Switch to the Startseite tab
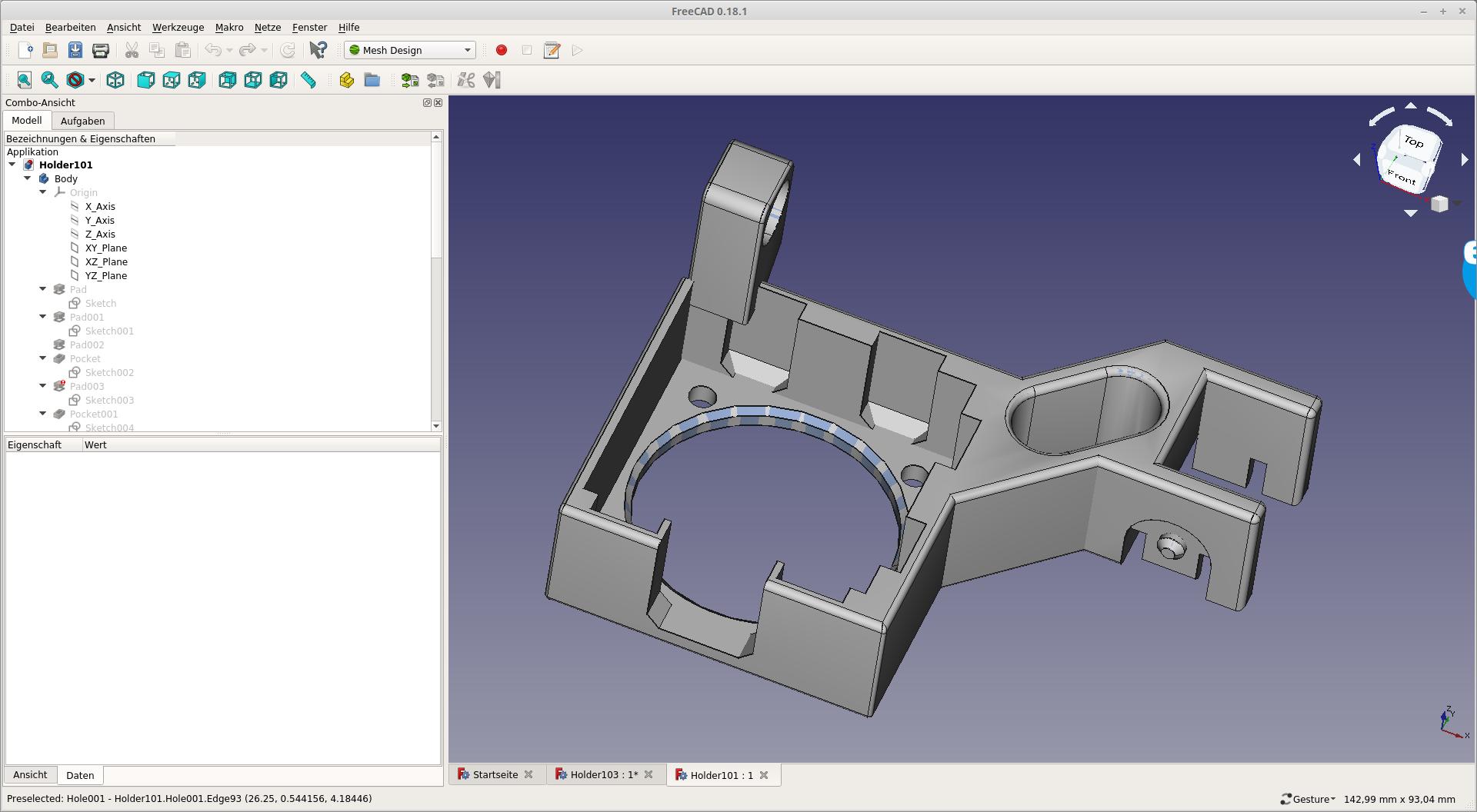Image resolution: width=1477 pixels, height=812 pixels. coord(495,774)
